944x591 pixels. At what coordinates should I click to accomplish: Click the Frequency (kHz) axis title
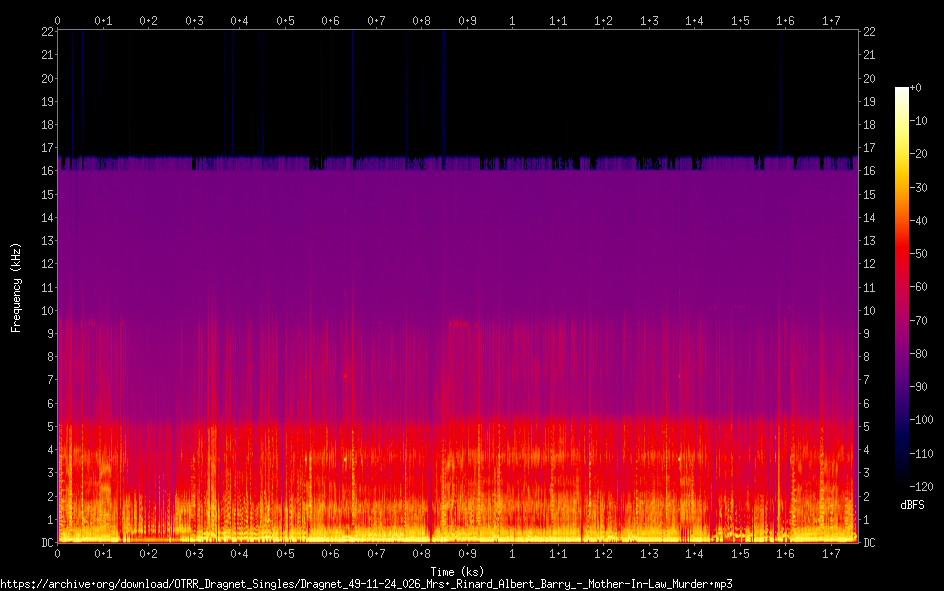tap(15, 287)
